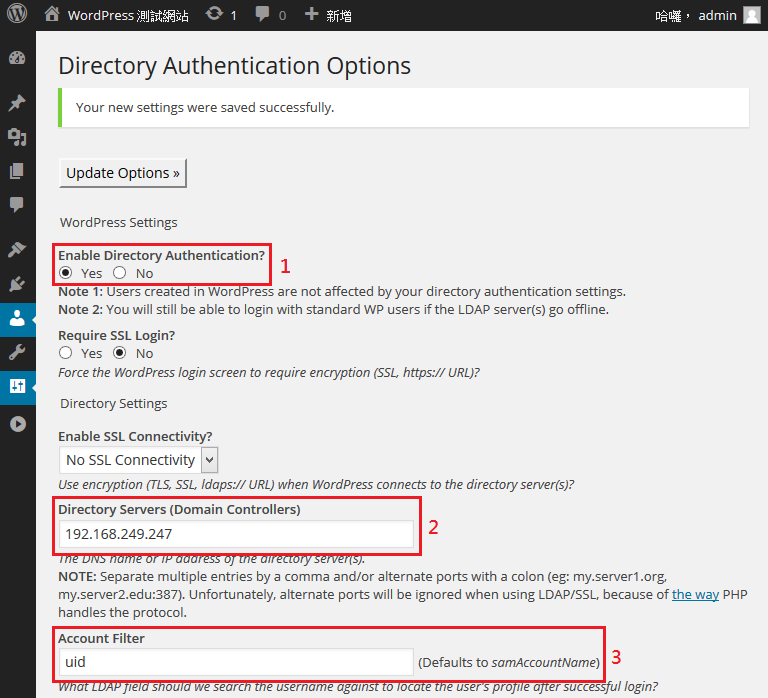Open Posts via pushpin icon
Viewport: 768px width, 698px height.
click(17, 102)
